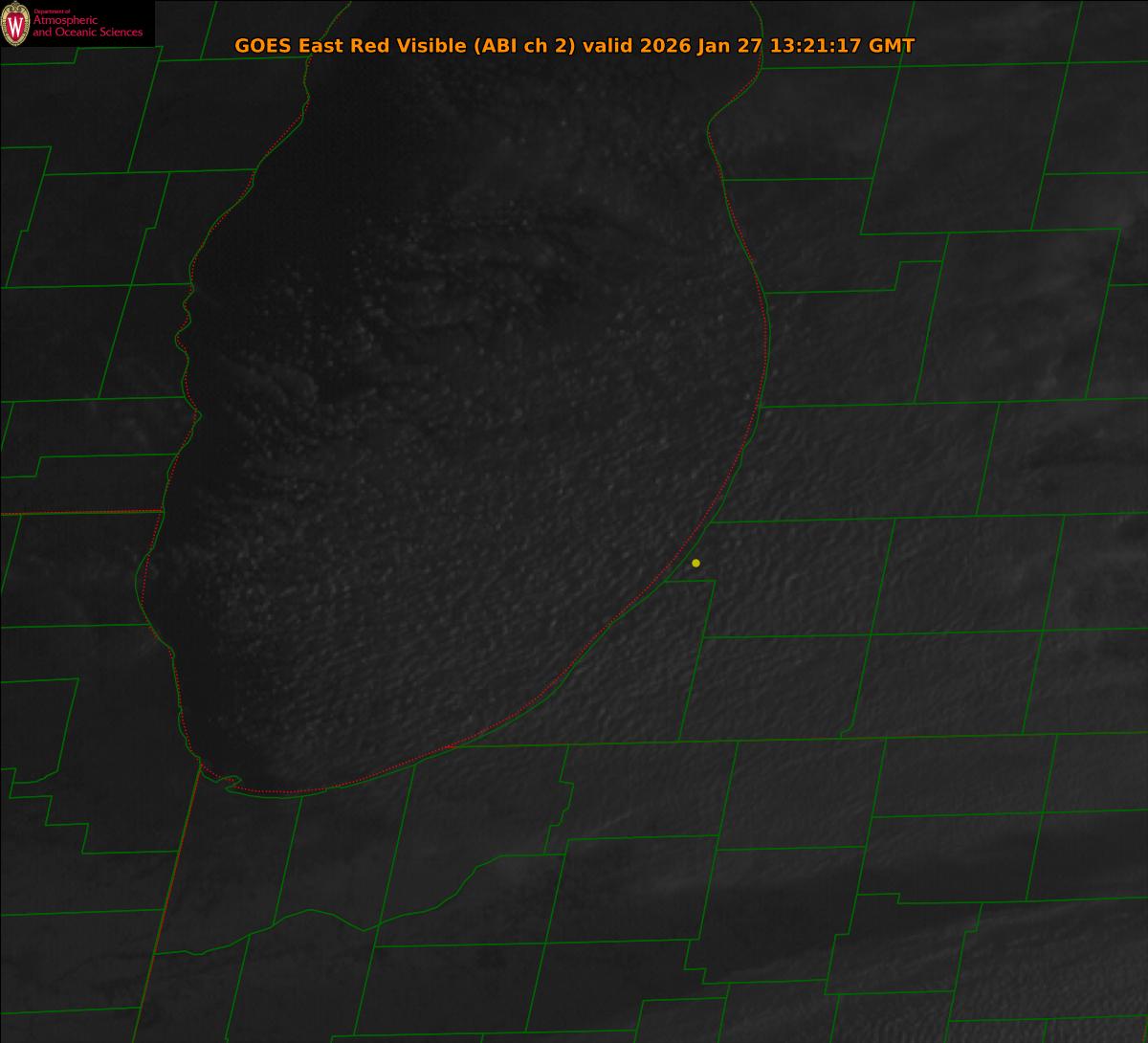Click the word "valid" in the title
1148x1043 pixels.
(x=610, y=46)
